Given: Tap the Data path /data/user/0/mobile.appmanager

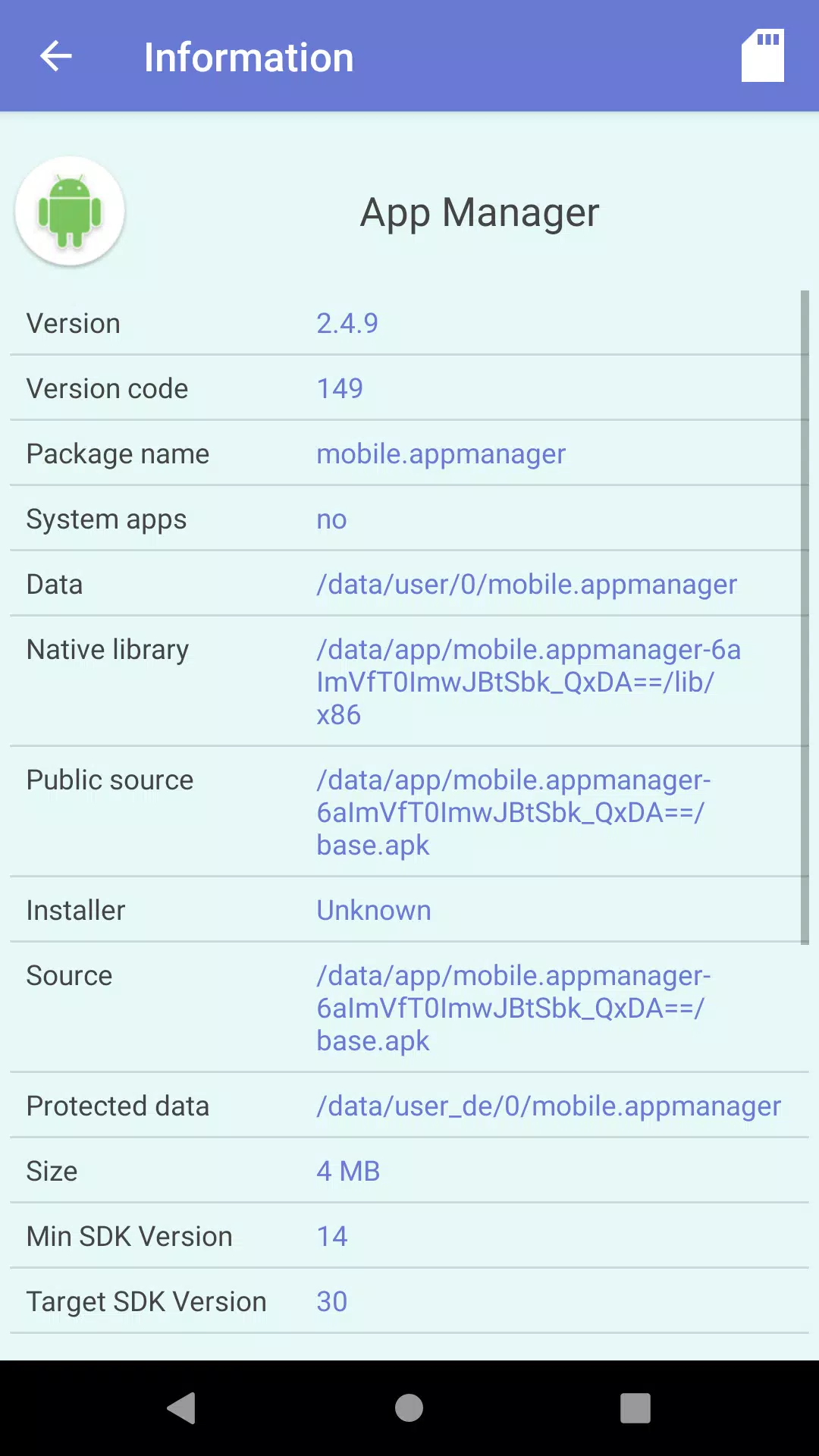Looking at the screenshot, I should coord(527,584).
